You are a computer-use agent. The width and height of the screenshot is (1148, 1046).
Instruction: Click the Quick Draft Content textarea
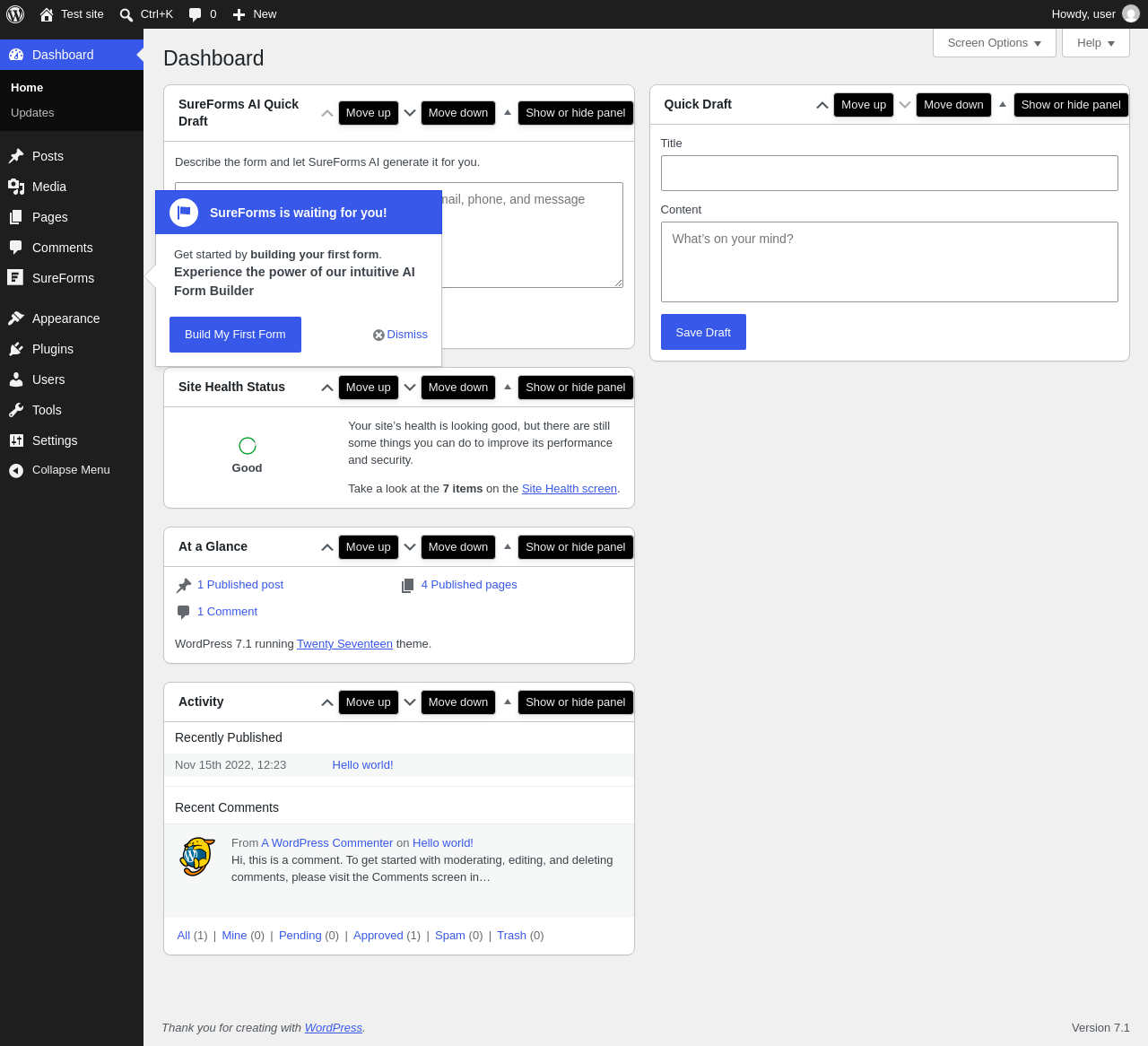click(x=890, y=262)
